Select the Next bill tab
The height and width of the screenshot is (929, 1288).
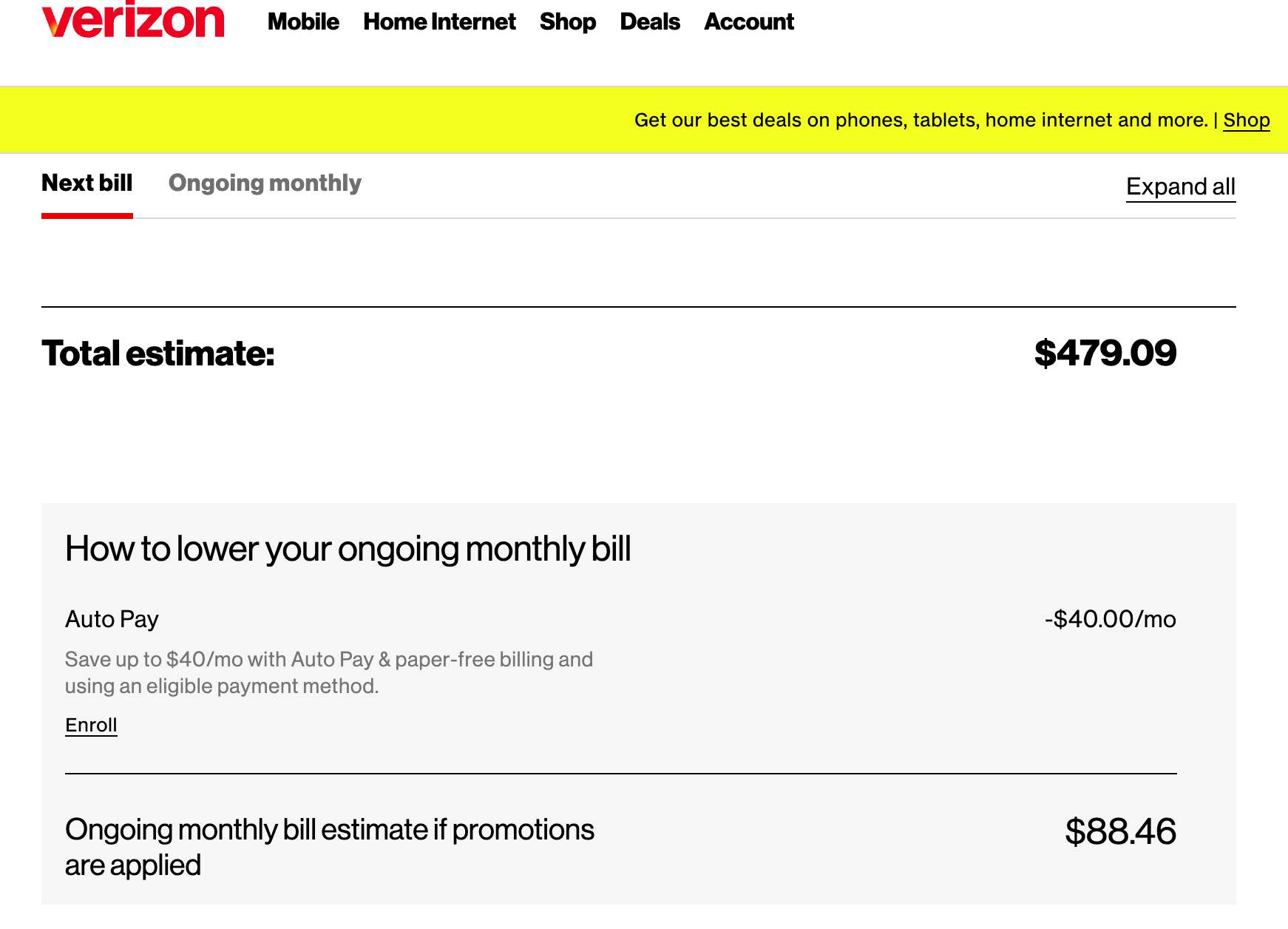coord(87,183)
